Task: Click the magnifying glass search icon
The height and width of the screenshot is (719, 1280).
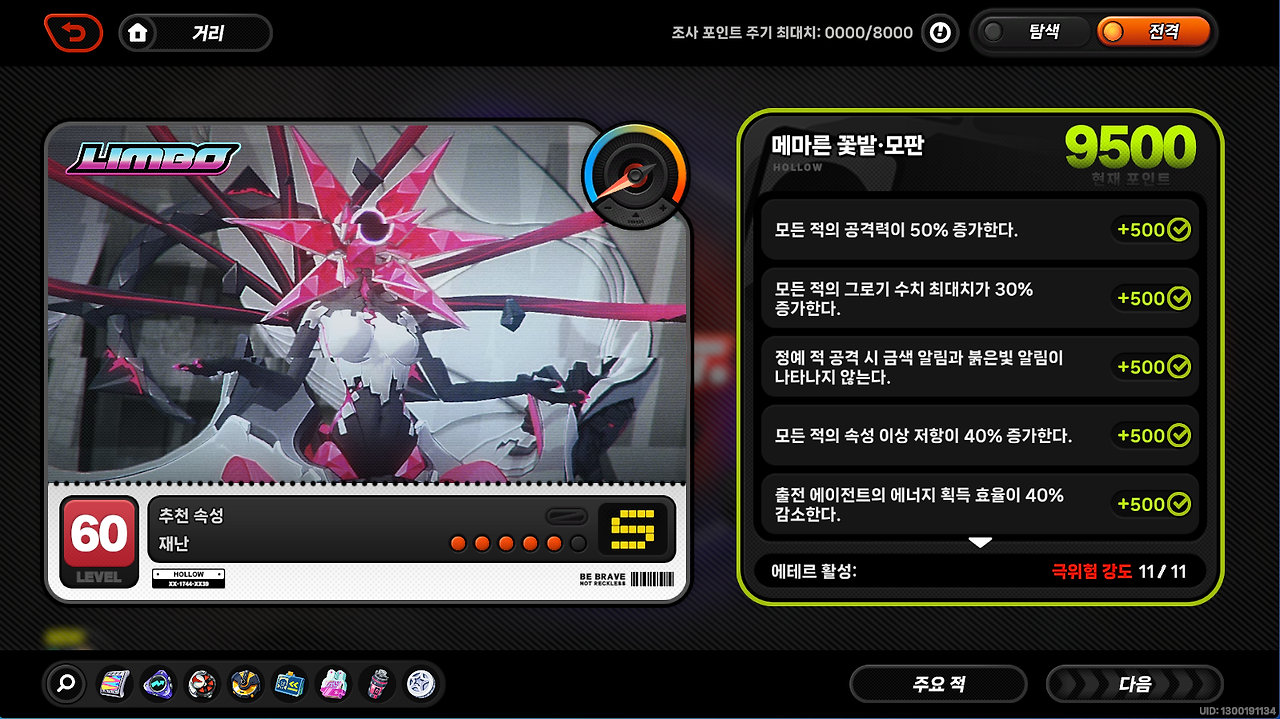Action: [67, 684]
